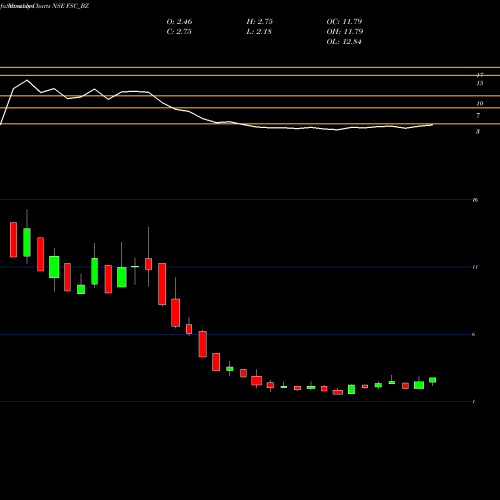Click the '11' price axis label
Screen dimensions: 500x500
pos(475,267)
